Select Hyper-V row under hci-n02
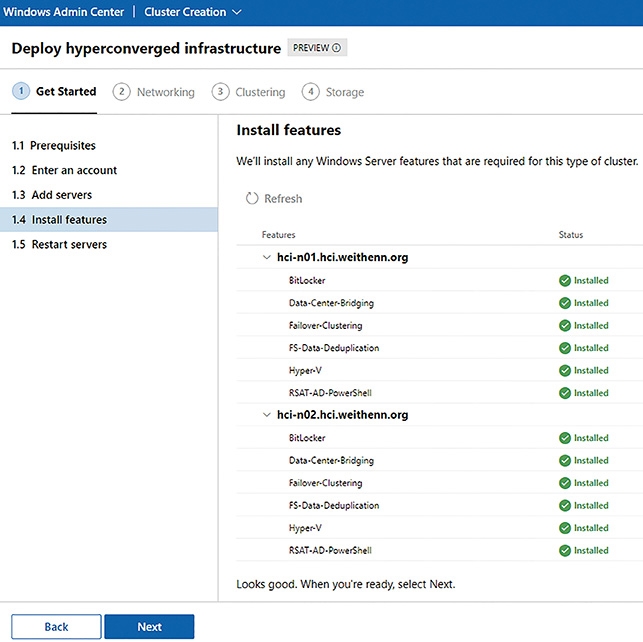The image size is (643, 642). (x=440, y=528)
